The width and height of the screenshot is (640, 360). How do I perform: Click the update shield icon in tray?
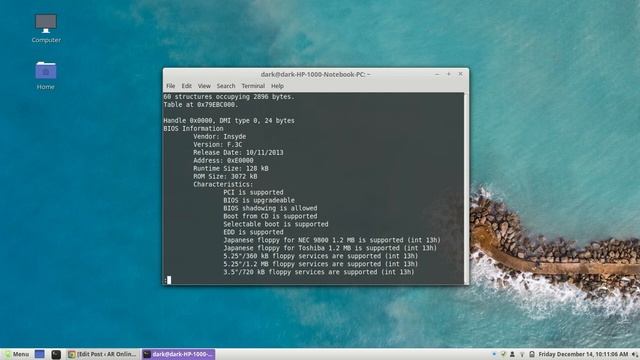503,354
